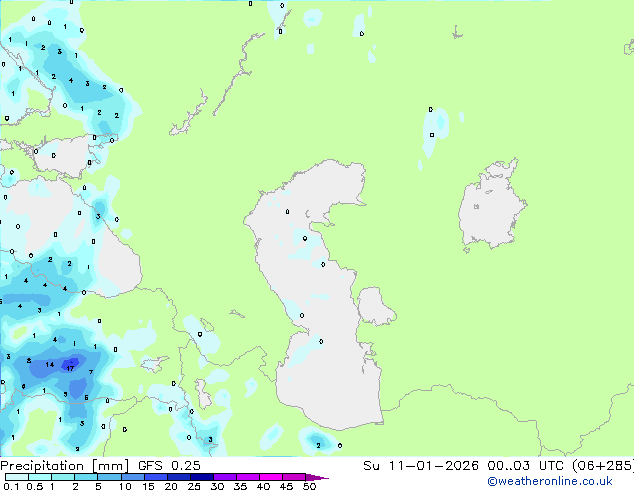Select the 30–35 mm purple legend swatch
The image size is (634, 490).
225,477
